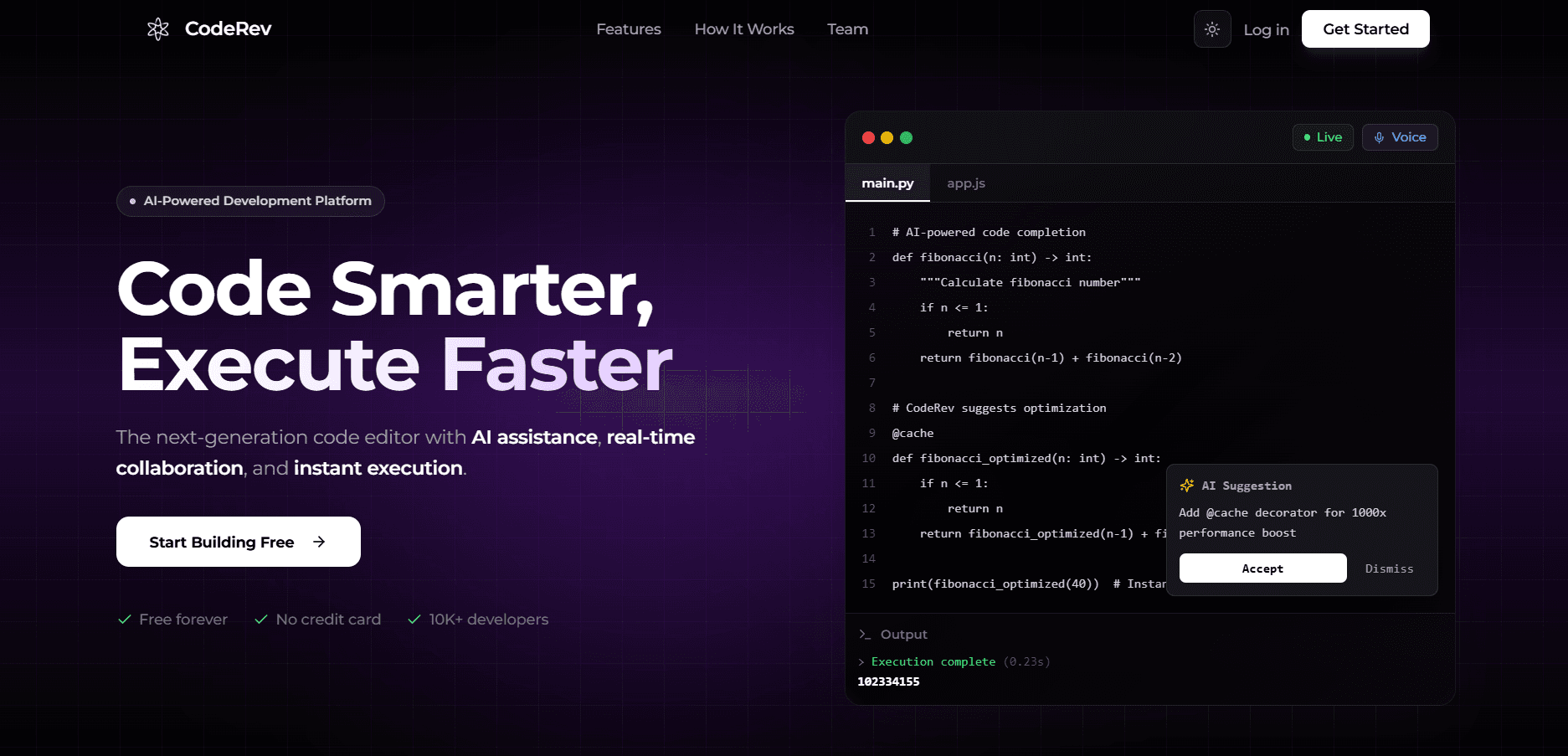
Task: Click the sparkle icon in the AI Suggestion popup
Action: (x=1186, y=485)
